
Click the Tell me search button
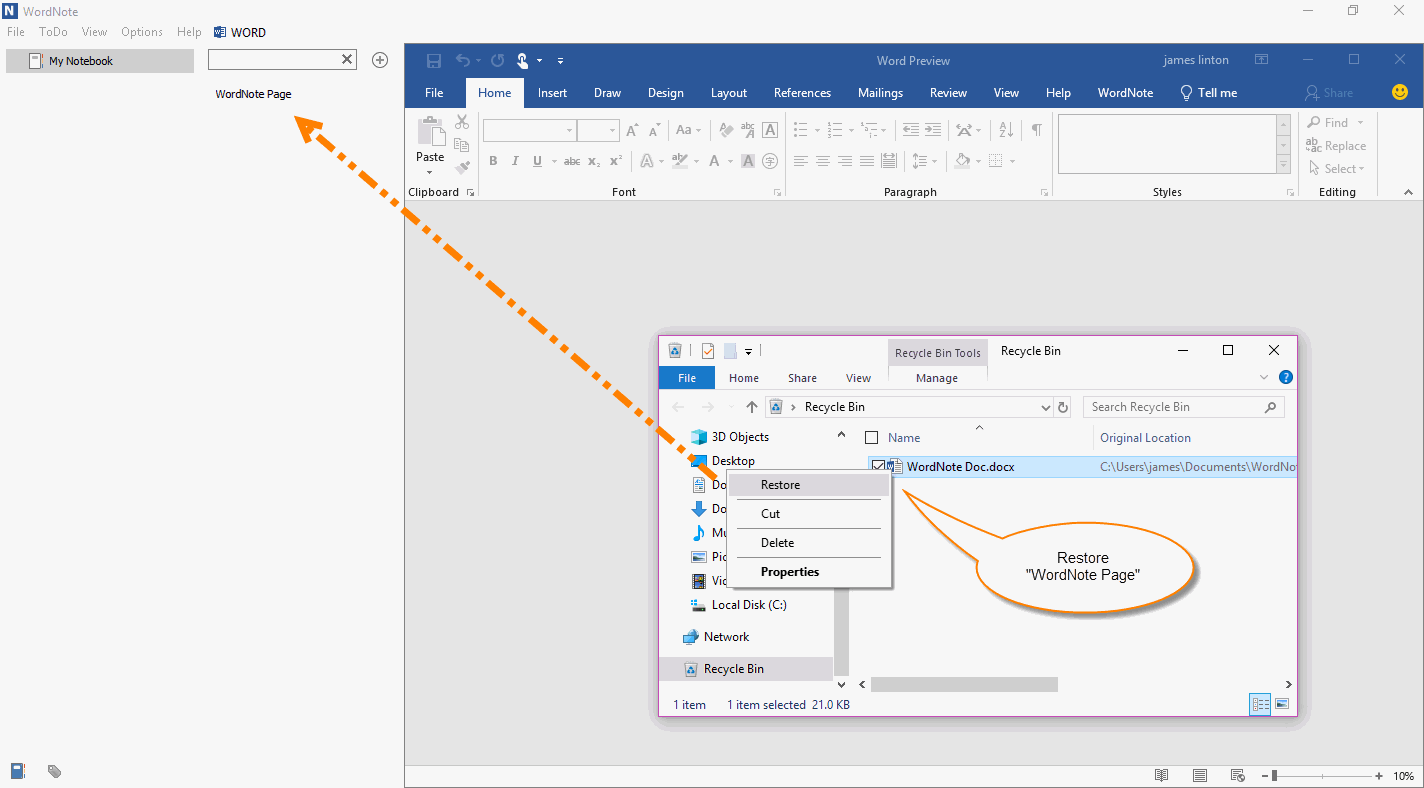[1208, 93]
